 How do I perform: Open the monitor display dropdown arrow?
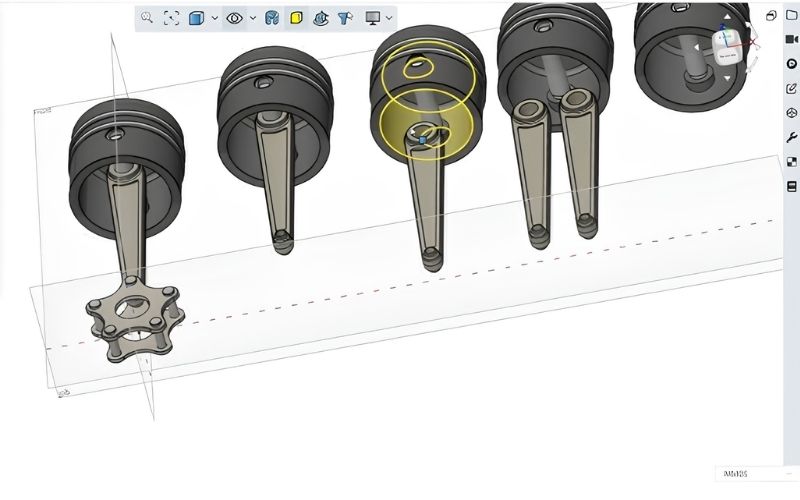pyautogui.click(x=389, y=18)
